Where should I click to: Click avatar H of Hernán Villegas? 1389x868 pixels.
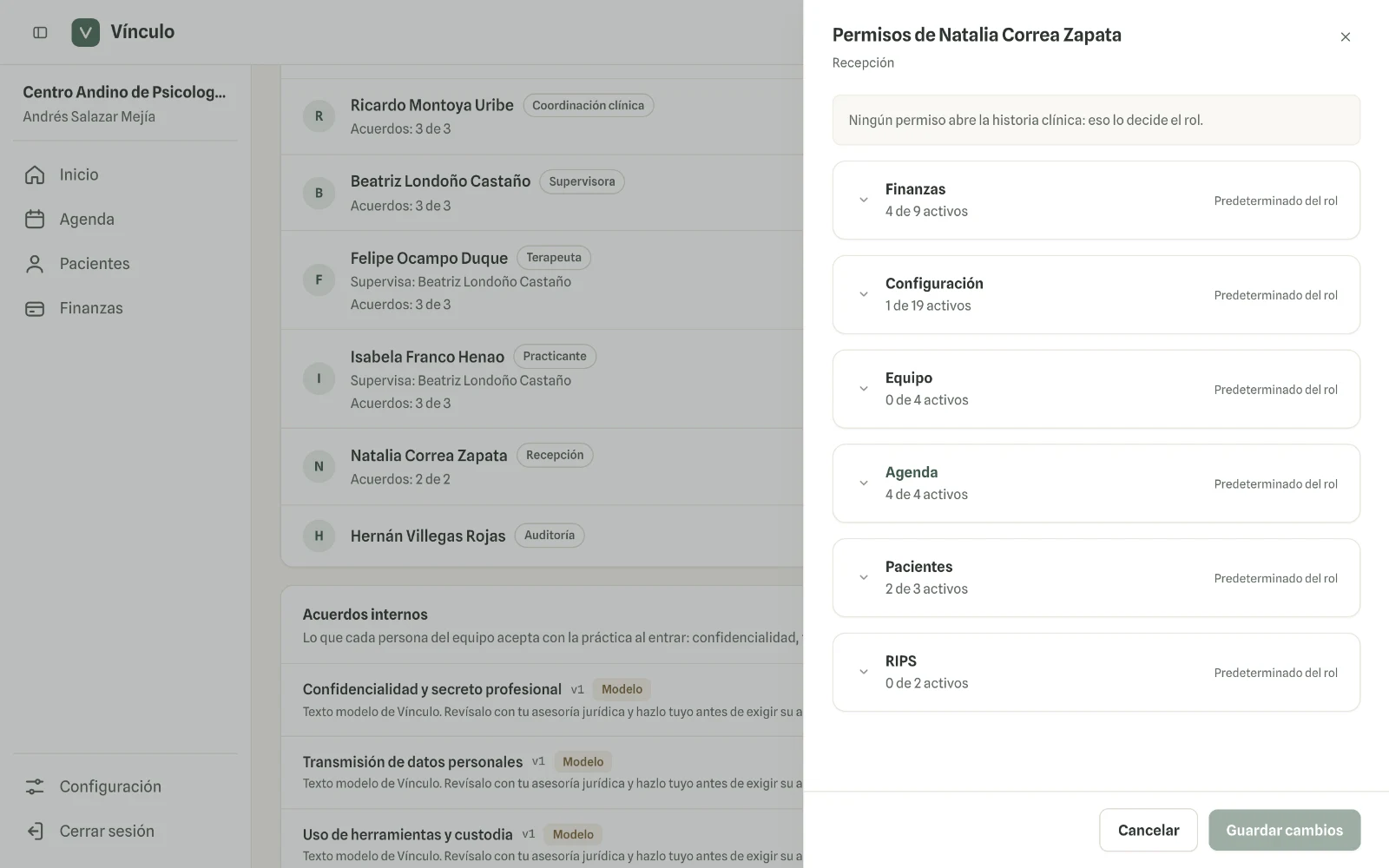[x=319, y=536]
